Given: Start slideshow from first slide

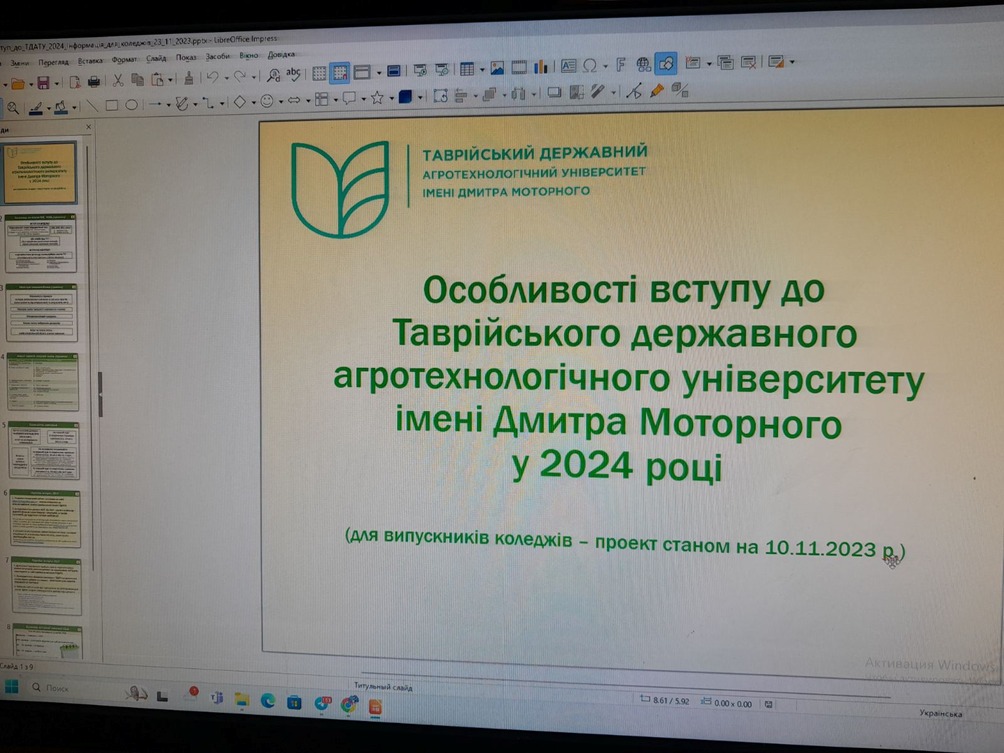Looking at the screenshot, I should [x=421, y=70].
